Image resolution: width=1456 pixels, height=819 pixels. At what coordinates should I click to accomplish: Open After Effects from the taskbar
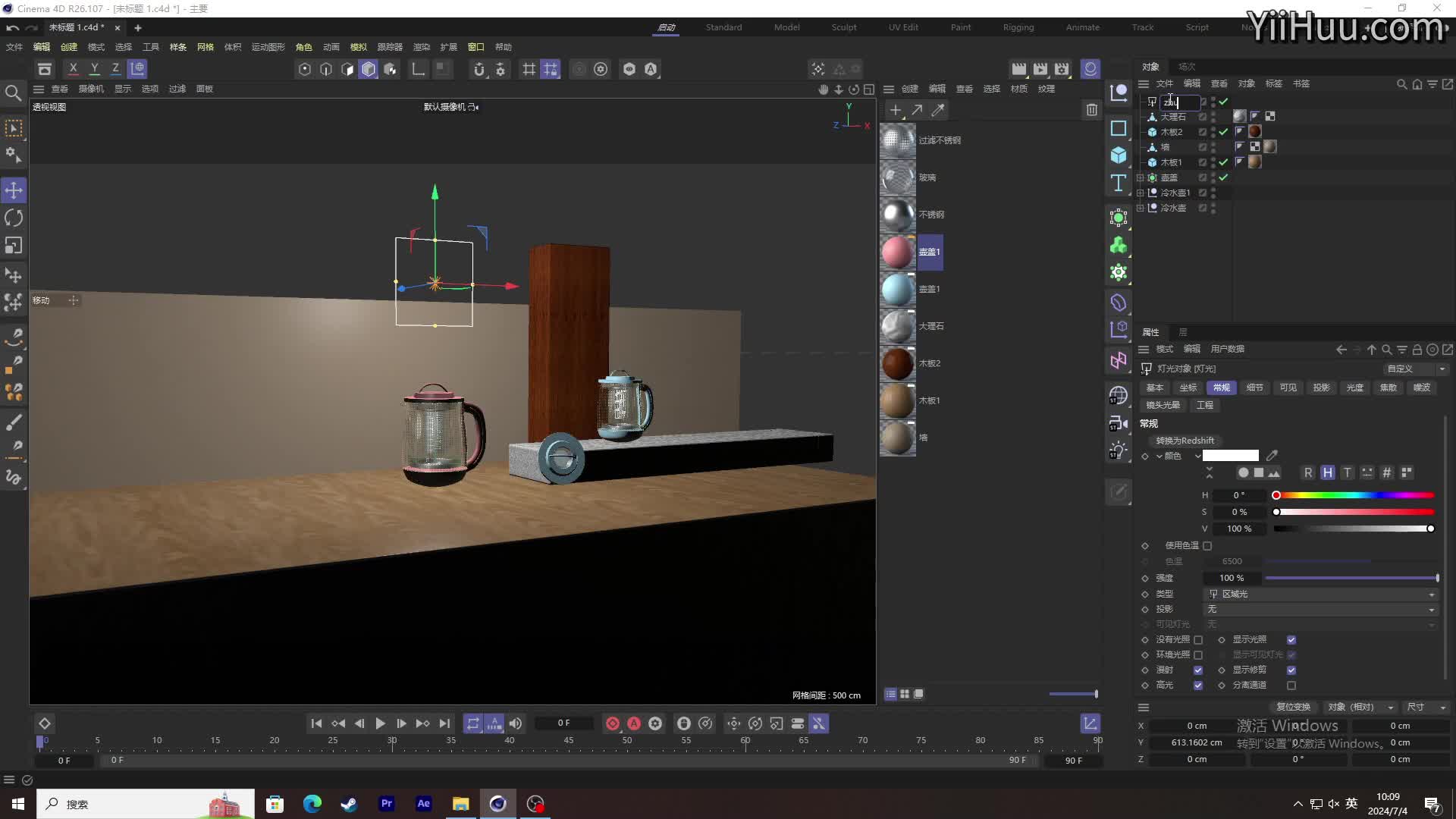tap(424, 804)
